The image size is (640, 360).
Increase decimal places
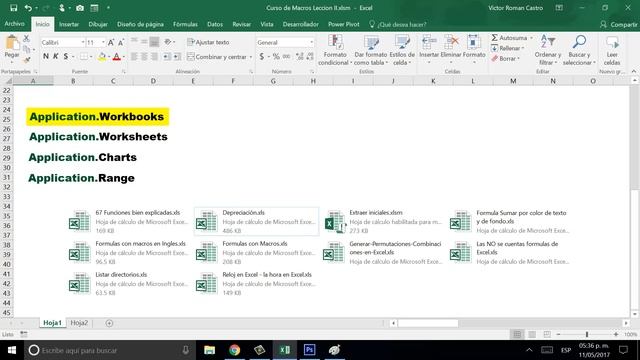(x=300, y=57)
